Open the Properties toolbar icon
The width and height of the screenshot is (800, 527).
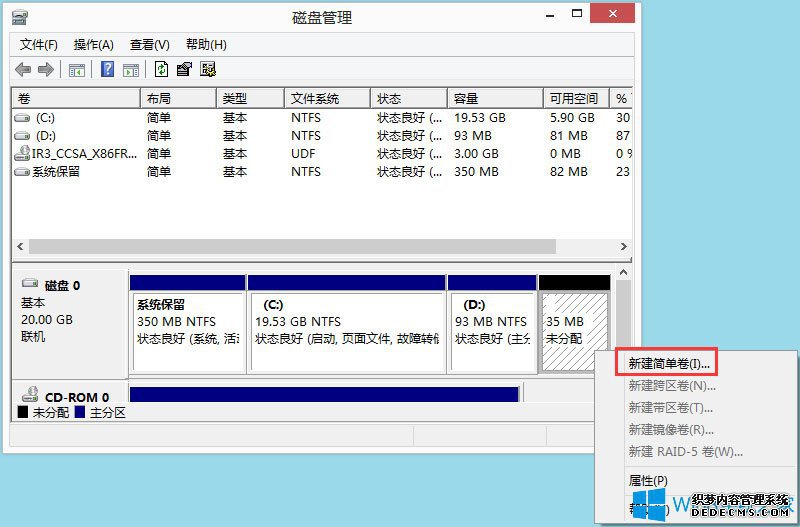coord(184,69)
